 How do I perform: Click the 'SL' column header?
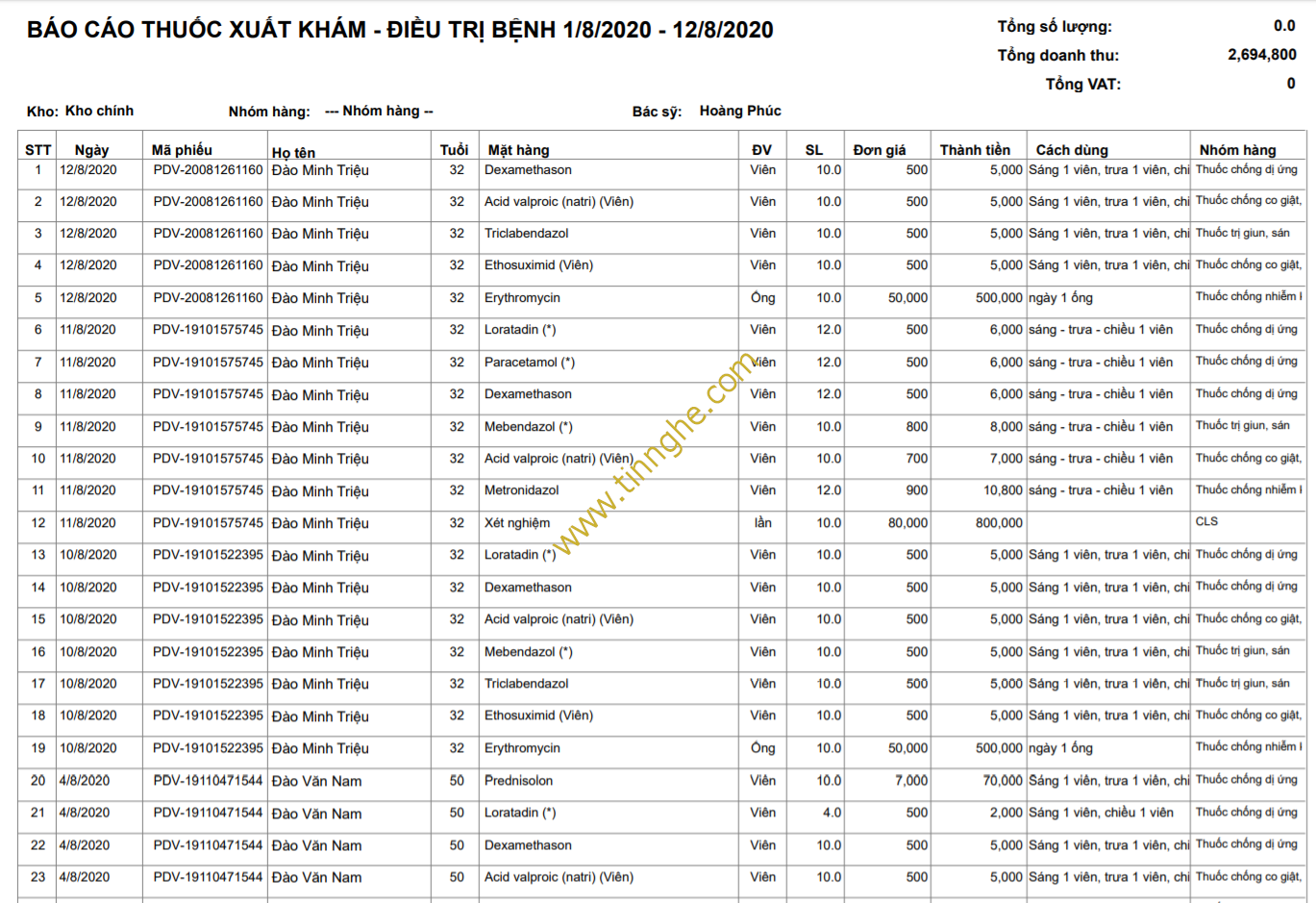814,150
